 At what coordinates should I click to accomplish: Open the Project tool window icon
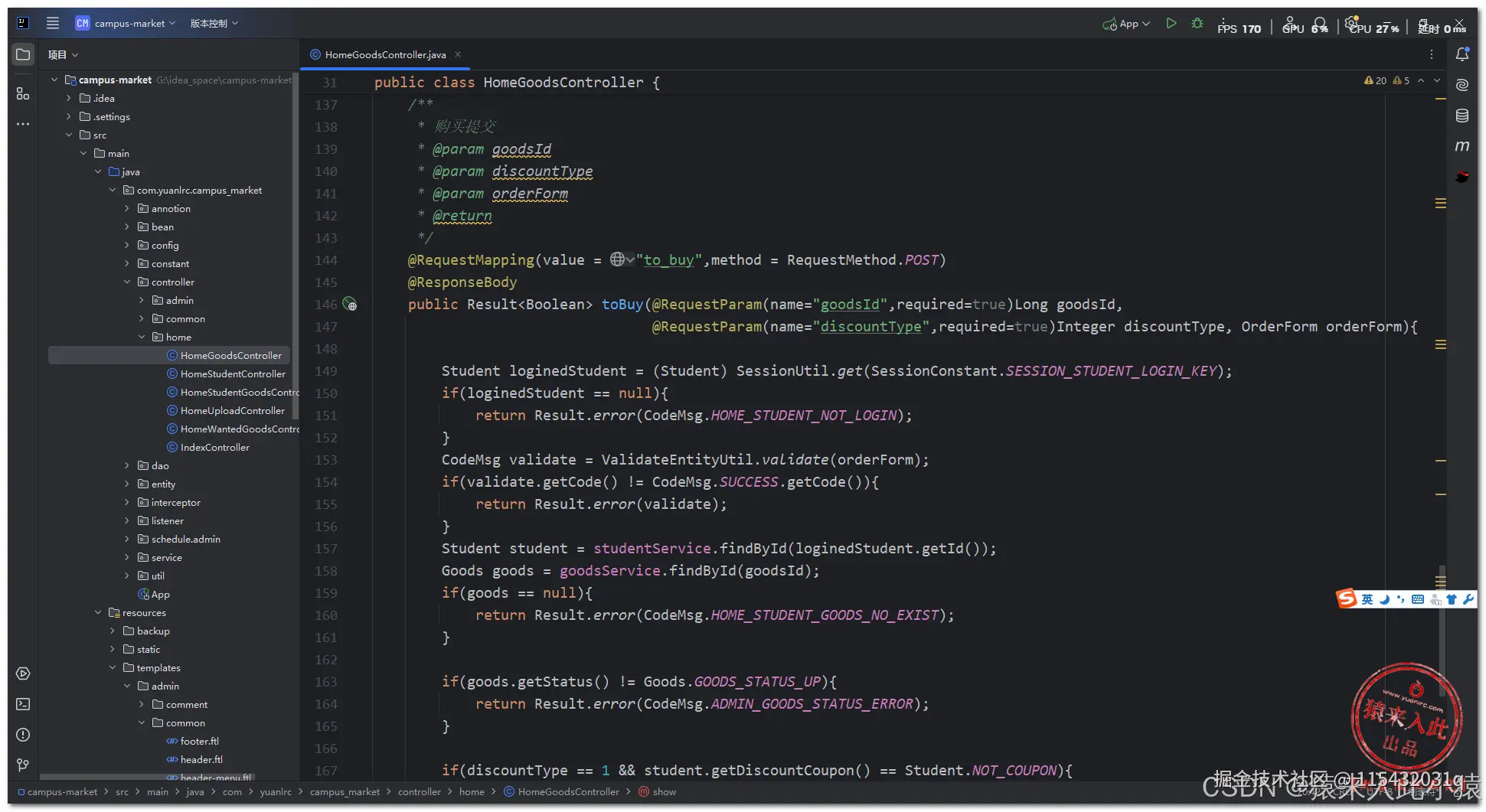click(23, 54)
